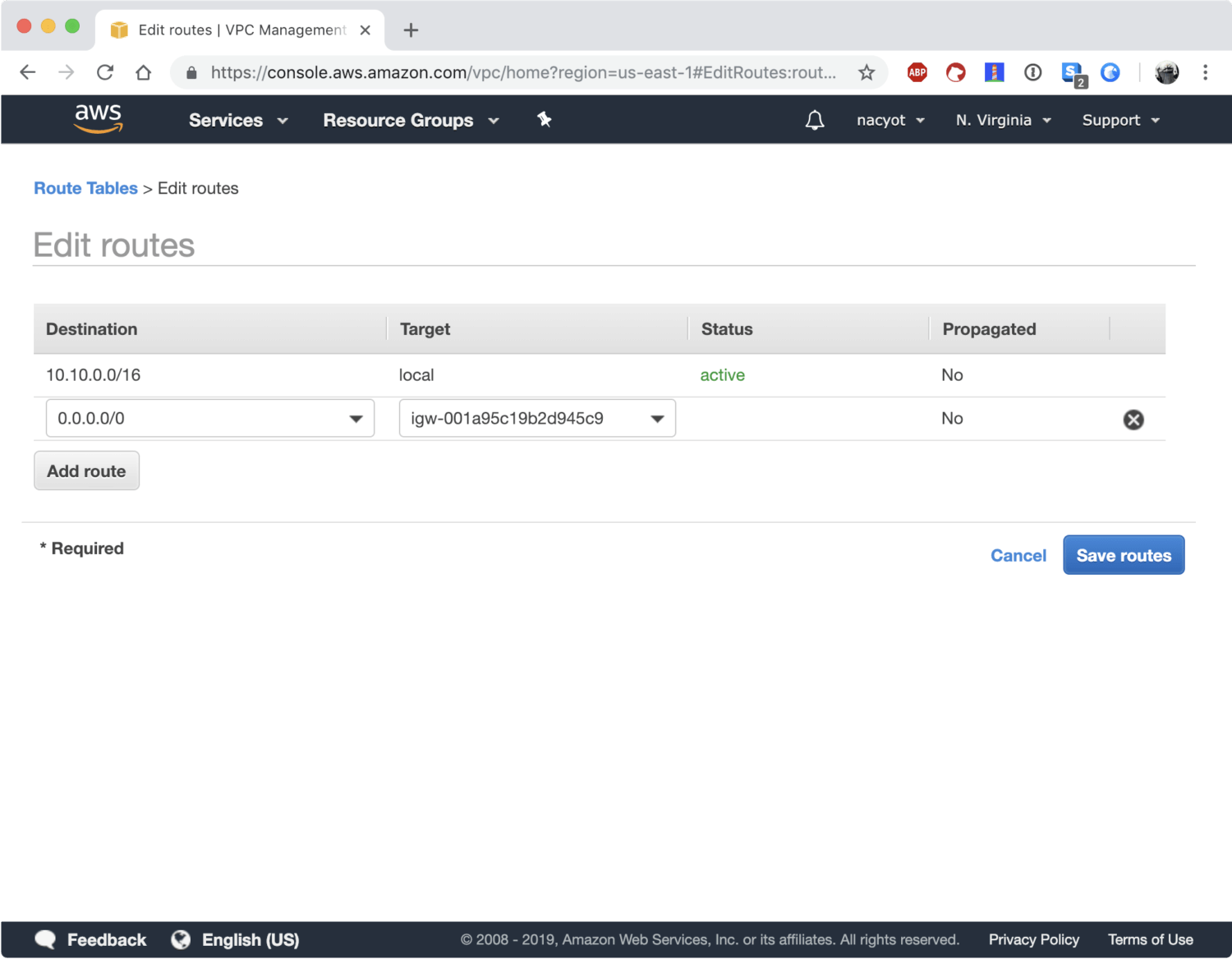Open the blue globe extension icon
Screen dimensions: 1232x959
click(1110, 72)
